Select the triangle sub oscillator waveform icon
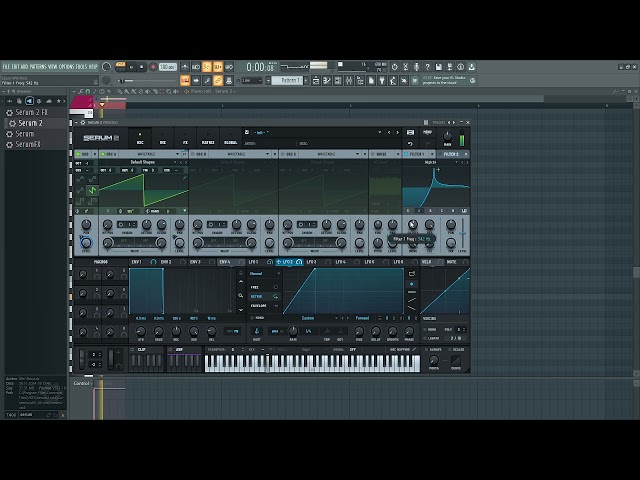 pyautogui.click(x=80, y=190)
